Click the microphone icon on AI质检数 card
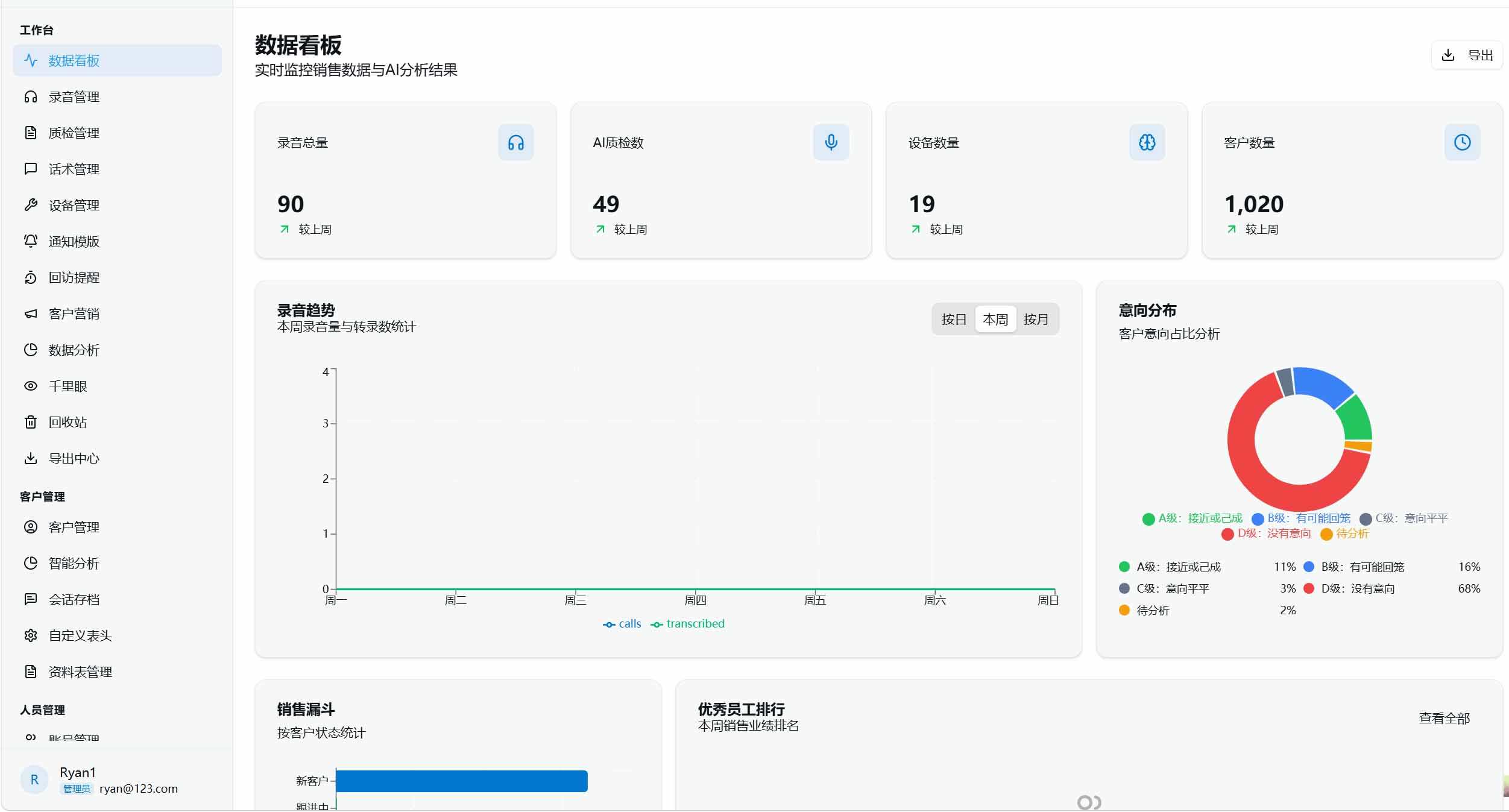This screenshot has width=1509, height=812. click(831, 142)
